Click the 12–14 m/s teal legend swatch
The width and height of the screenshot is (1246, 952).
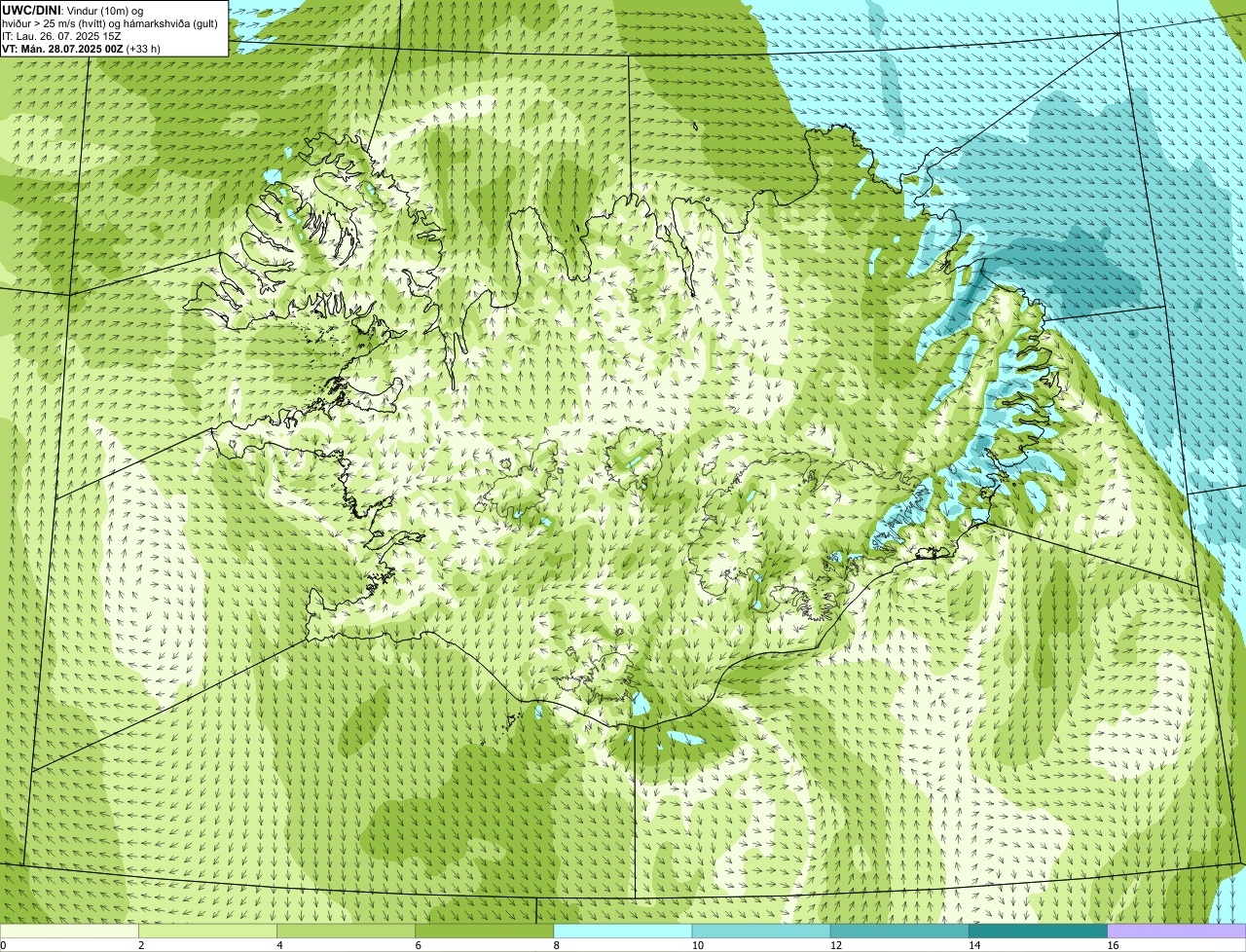899,932
